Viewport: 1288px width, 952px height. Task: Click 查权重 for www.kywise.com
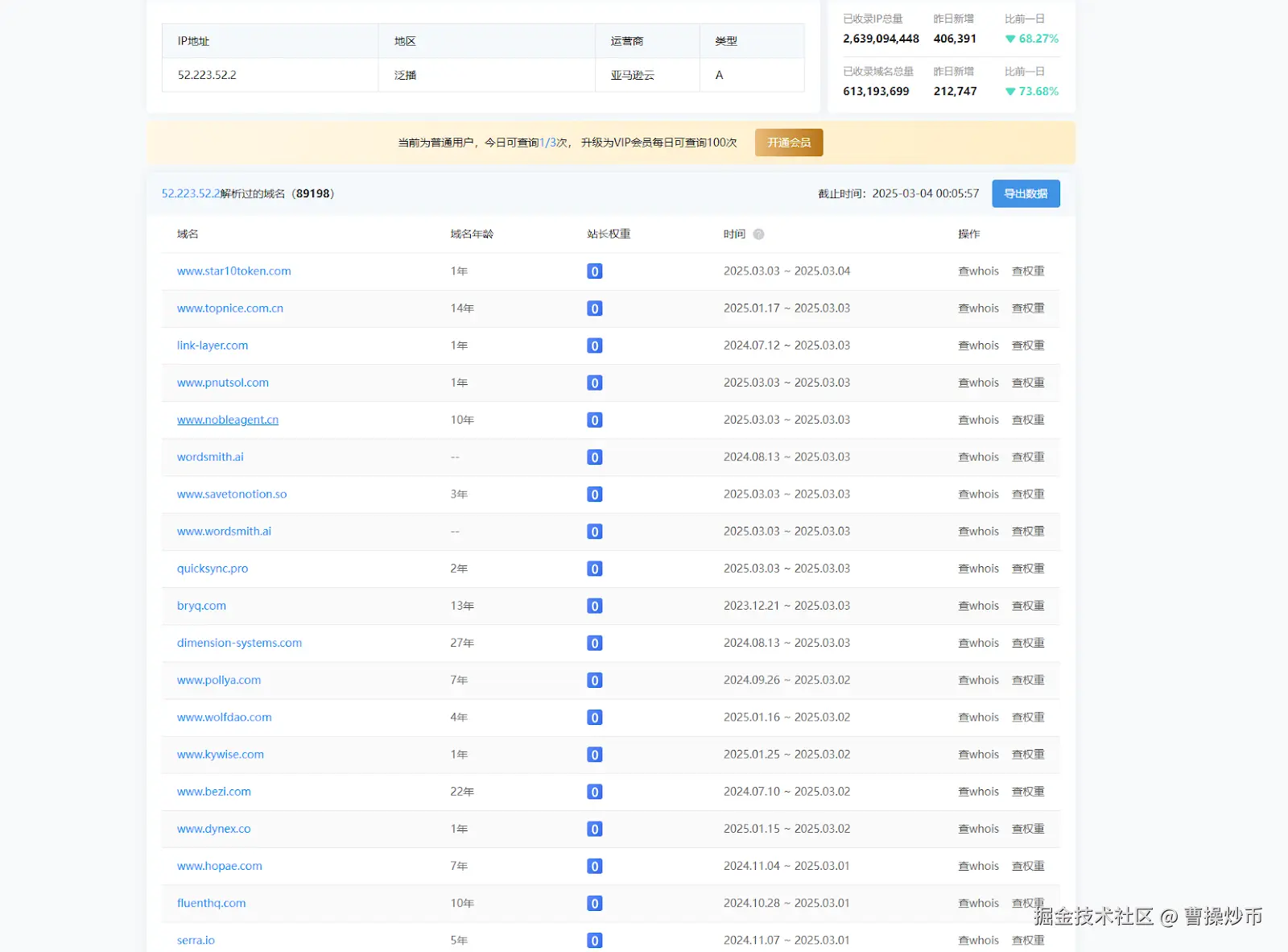1028,755
